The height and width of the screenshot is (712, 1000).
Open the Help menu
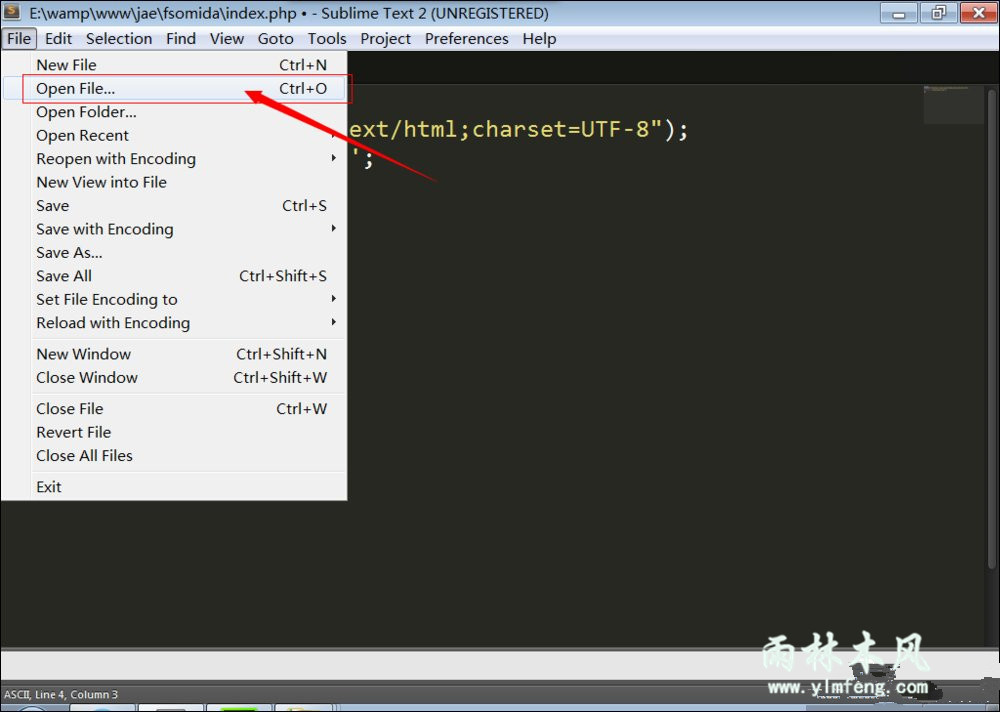[x=540, y=39]
